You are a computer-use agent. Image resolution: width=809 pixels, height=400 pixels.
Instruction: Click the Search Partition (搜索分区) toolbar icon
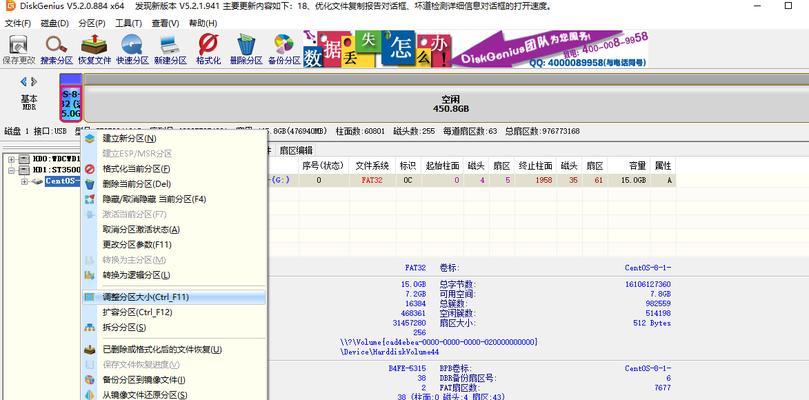57,50
